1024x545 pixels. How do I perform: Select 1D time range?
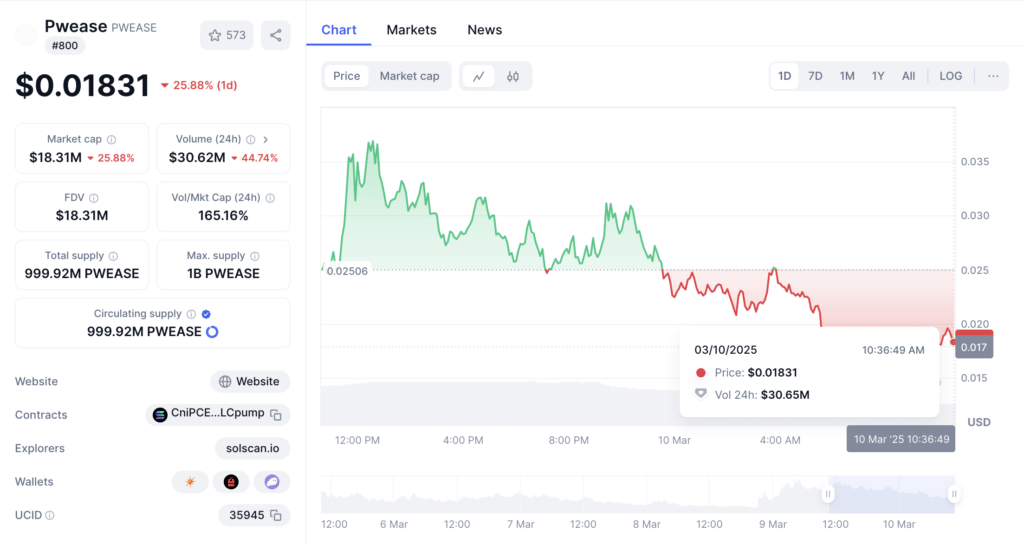[784, 76]
